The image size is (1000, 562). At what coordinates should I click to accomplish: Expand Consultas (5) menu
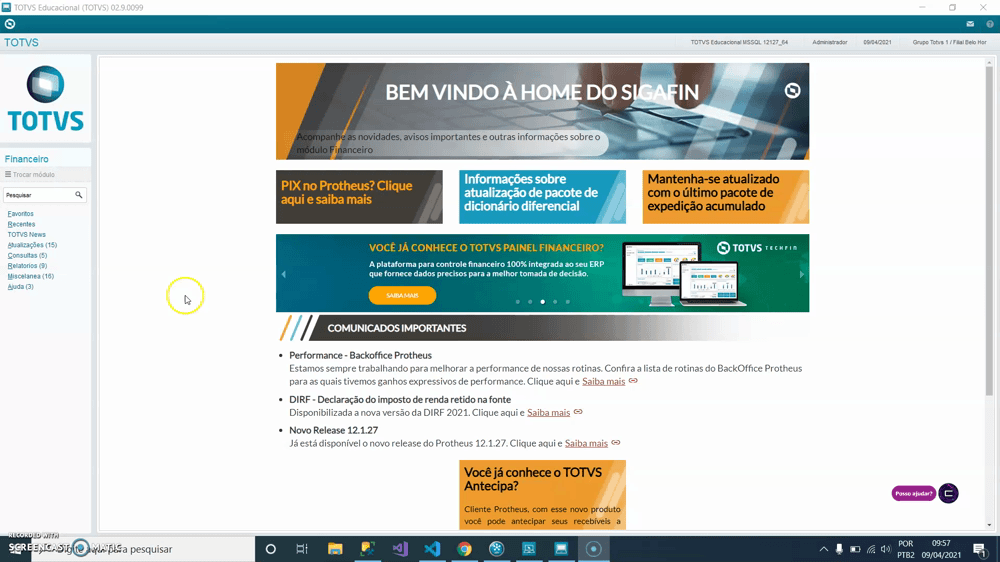[27, 255]
